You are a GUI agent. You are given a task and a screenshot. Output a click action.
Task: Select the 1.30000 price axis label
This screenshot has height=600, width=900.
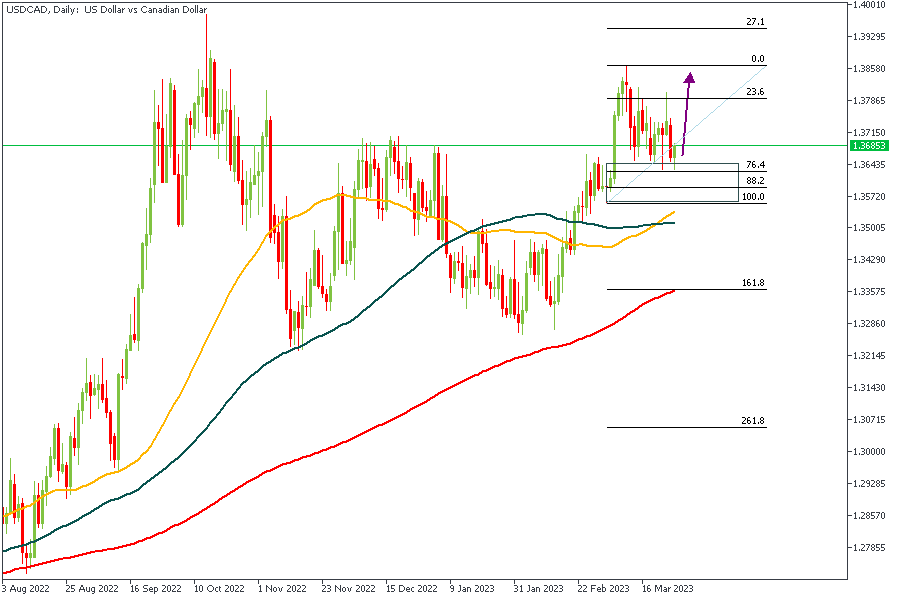tap(866, 452)
